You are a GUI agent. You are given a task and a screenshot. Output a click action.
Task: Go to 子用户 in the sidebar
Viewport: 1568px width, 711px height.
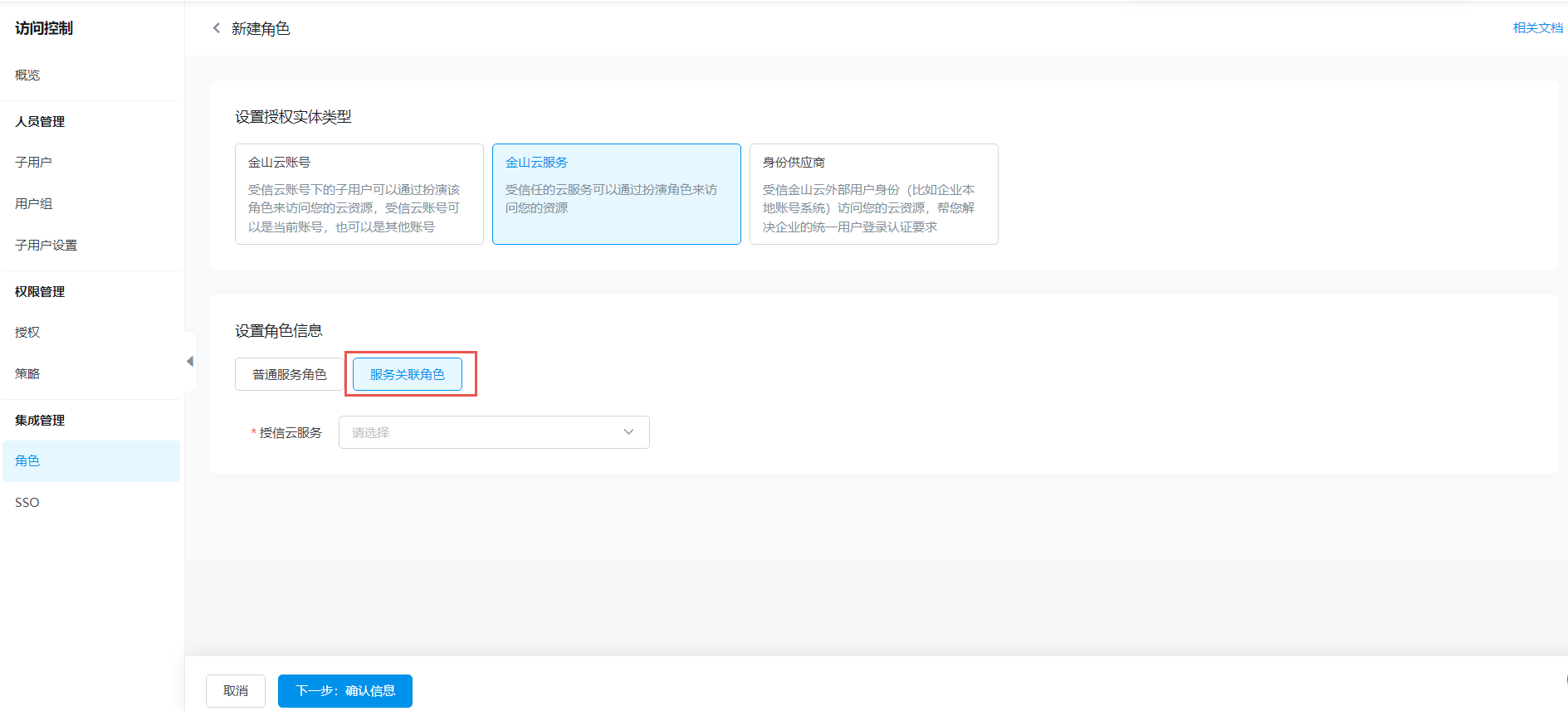[x=33, y=162]
